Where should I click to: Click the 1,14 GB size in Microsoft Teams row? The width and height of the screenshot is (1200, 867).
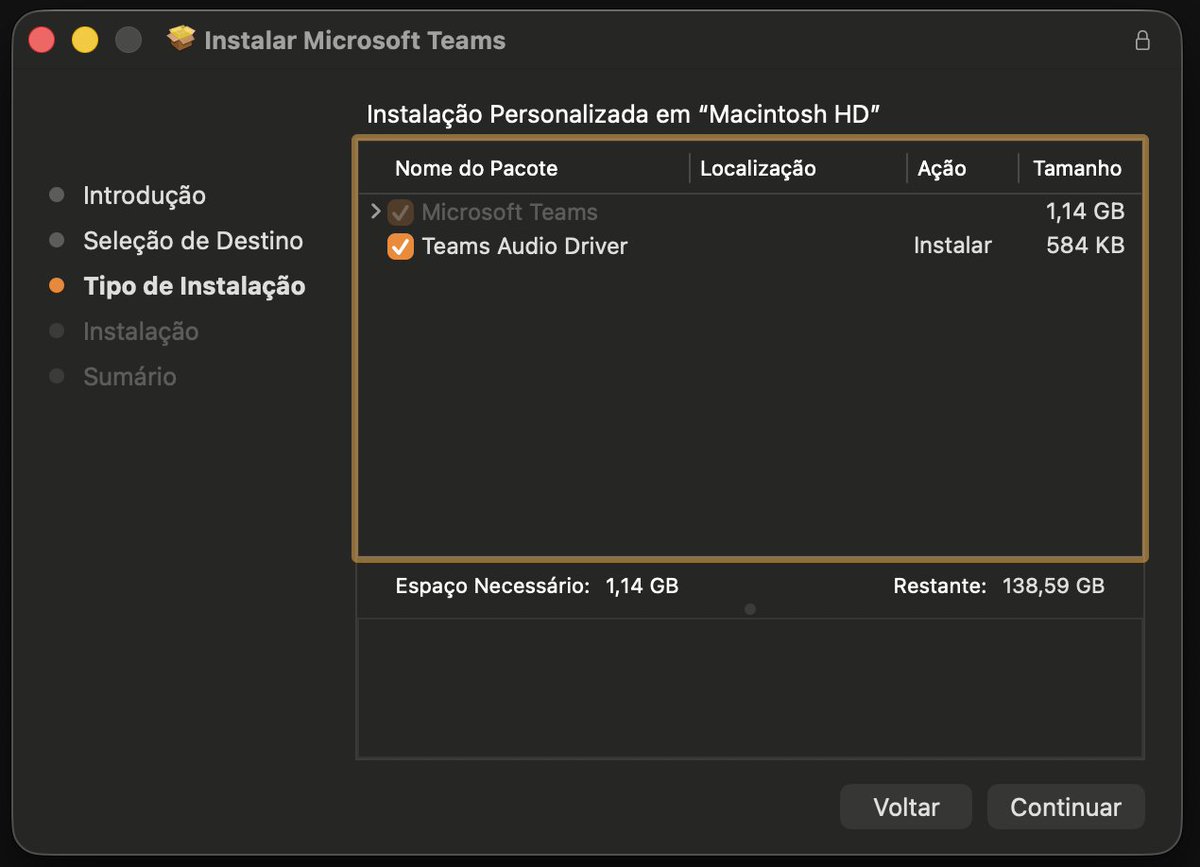1085,212
